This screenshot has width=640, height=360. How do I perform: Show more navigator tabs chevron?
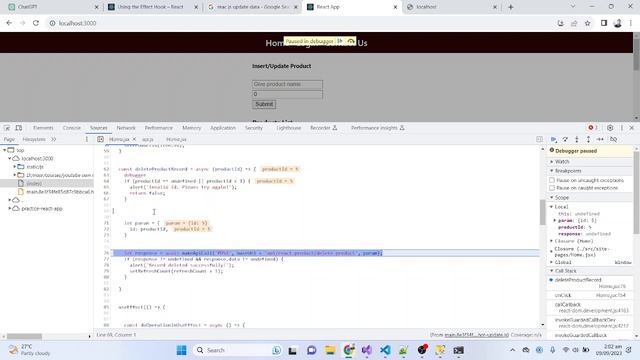pos(53,139)
